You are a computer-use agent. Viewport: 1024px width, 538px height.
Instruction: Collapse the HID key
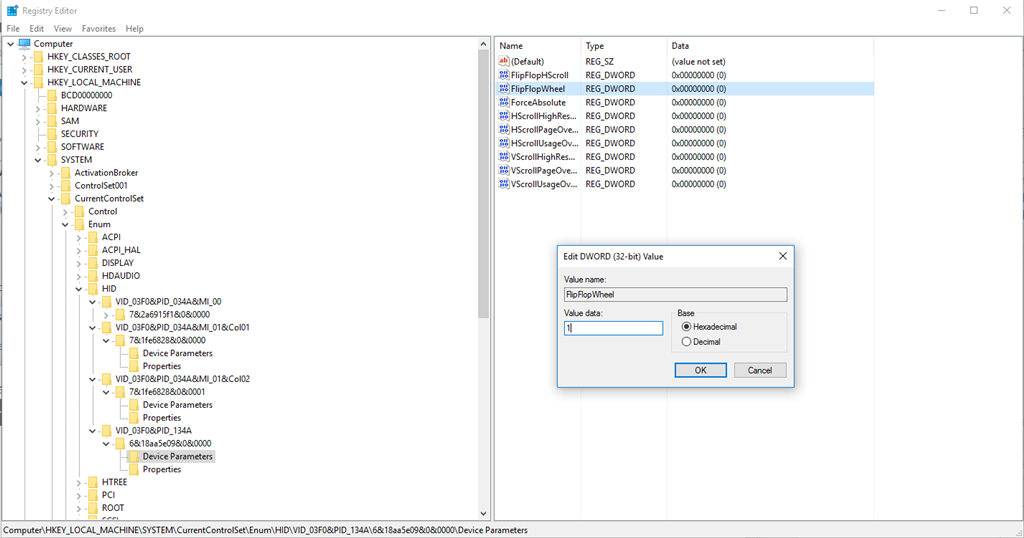click(79, 289)
